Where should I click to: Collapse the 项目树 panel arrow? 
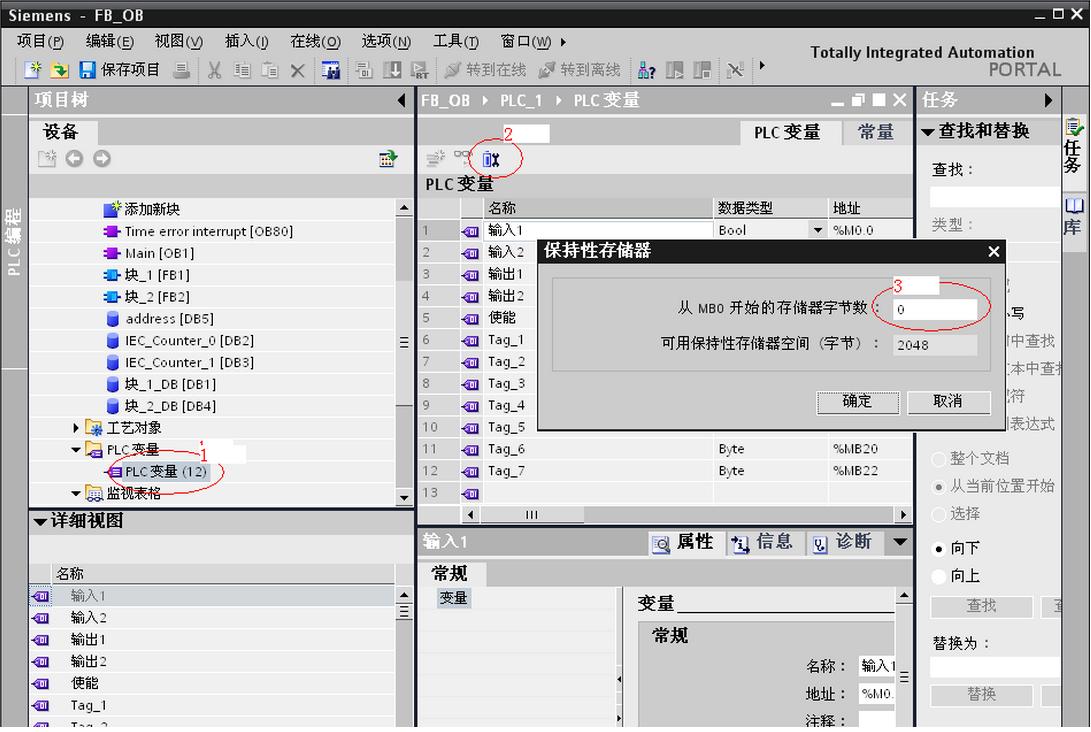tap(401, 100)
